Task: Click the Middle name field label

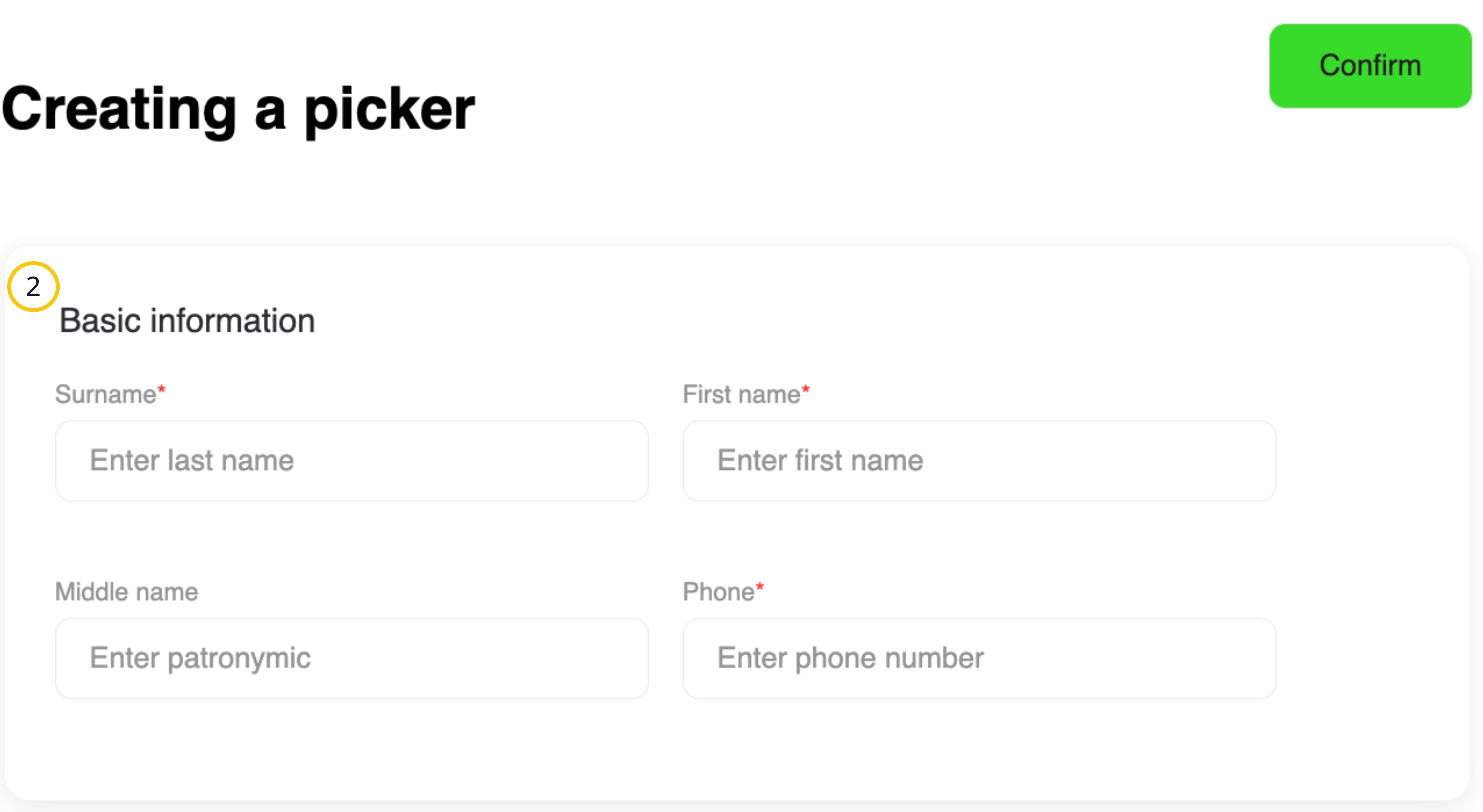Action: click(x=127, y=592)
